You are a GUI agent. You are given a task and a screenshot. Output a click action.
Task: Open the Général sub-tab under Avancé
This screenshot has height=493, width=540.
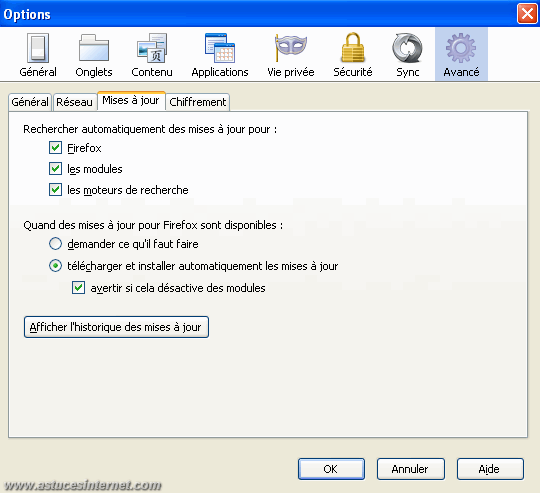tap(30, 102)
